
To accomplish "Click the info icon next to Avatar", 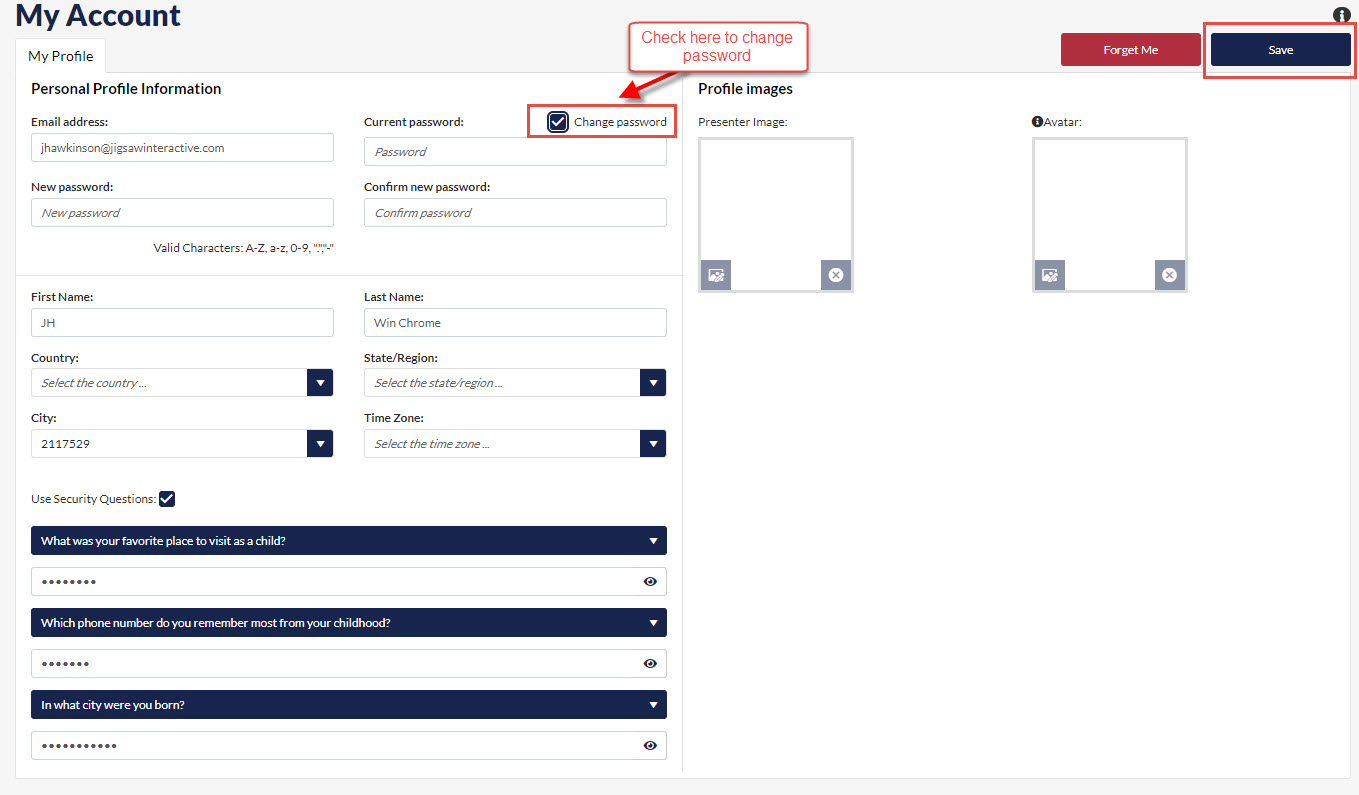I will 1037,122.
